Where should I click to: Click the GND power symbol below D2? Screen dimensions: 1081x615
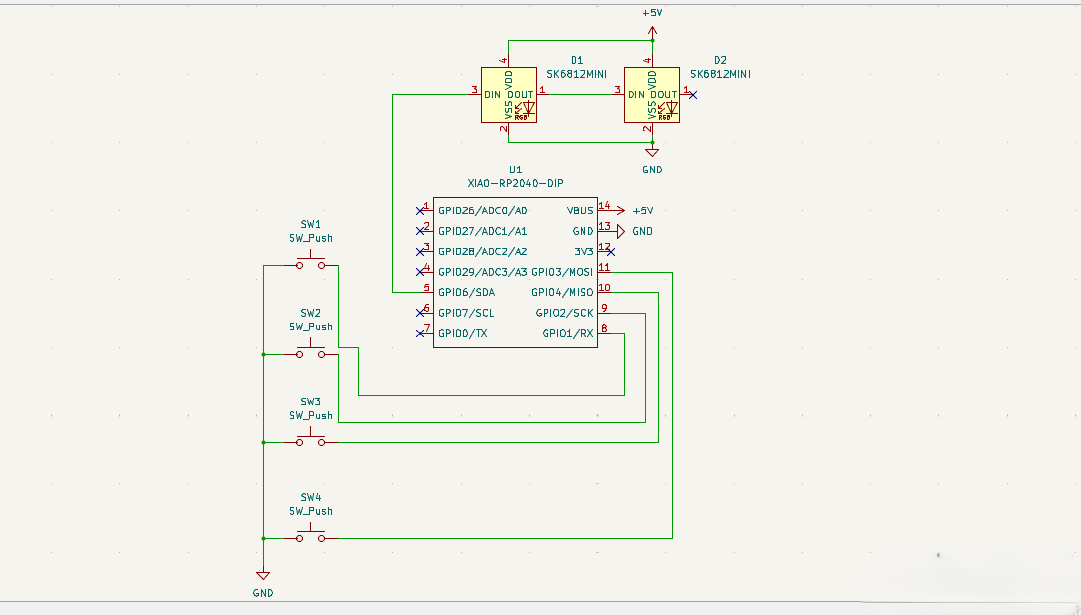click(651, 152)
